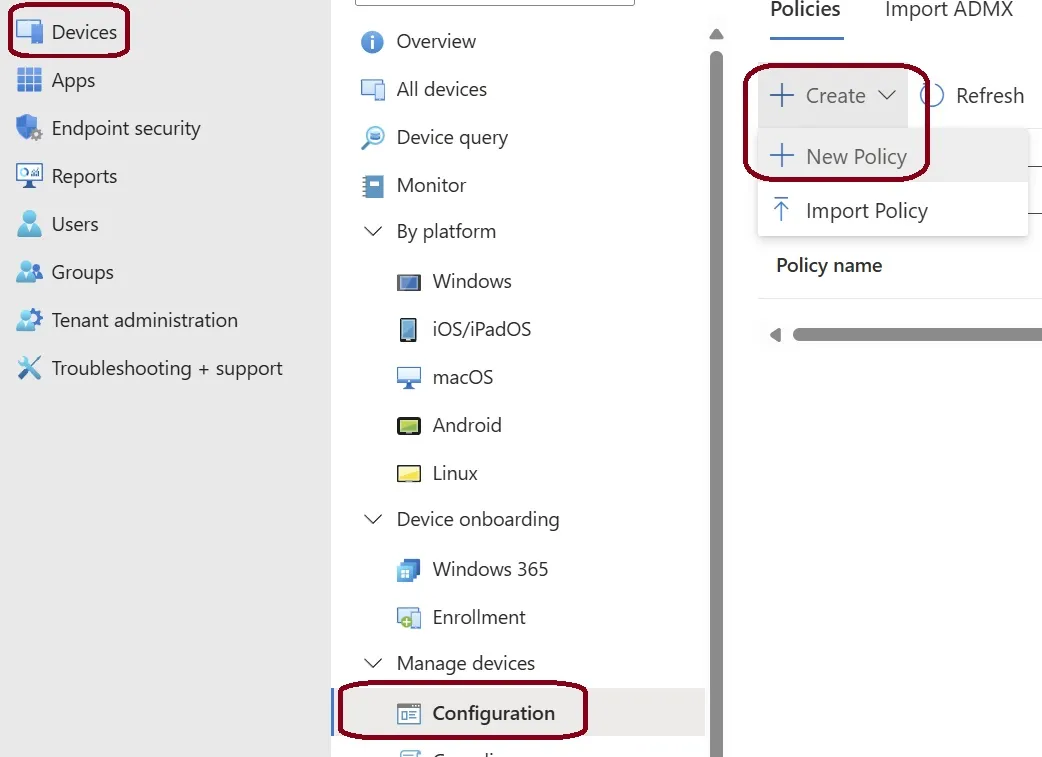The height and width of the screenshot is (757, 1042).
Task: Open Tenant administration
Action: click(145, 320)
